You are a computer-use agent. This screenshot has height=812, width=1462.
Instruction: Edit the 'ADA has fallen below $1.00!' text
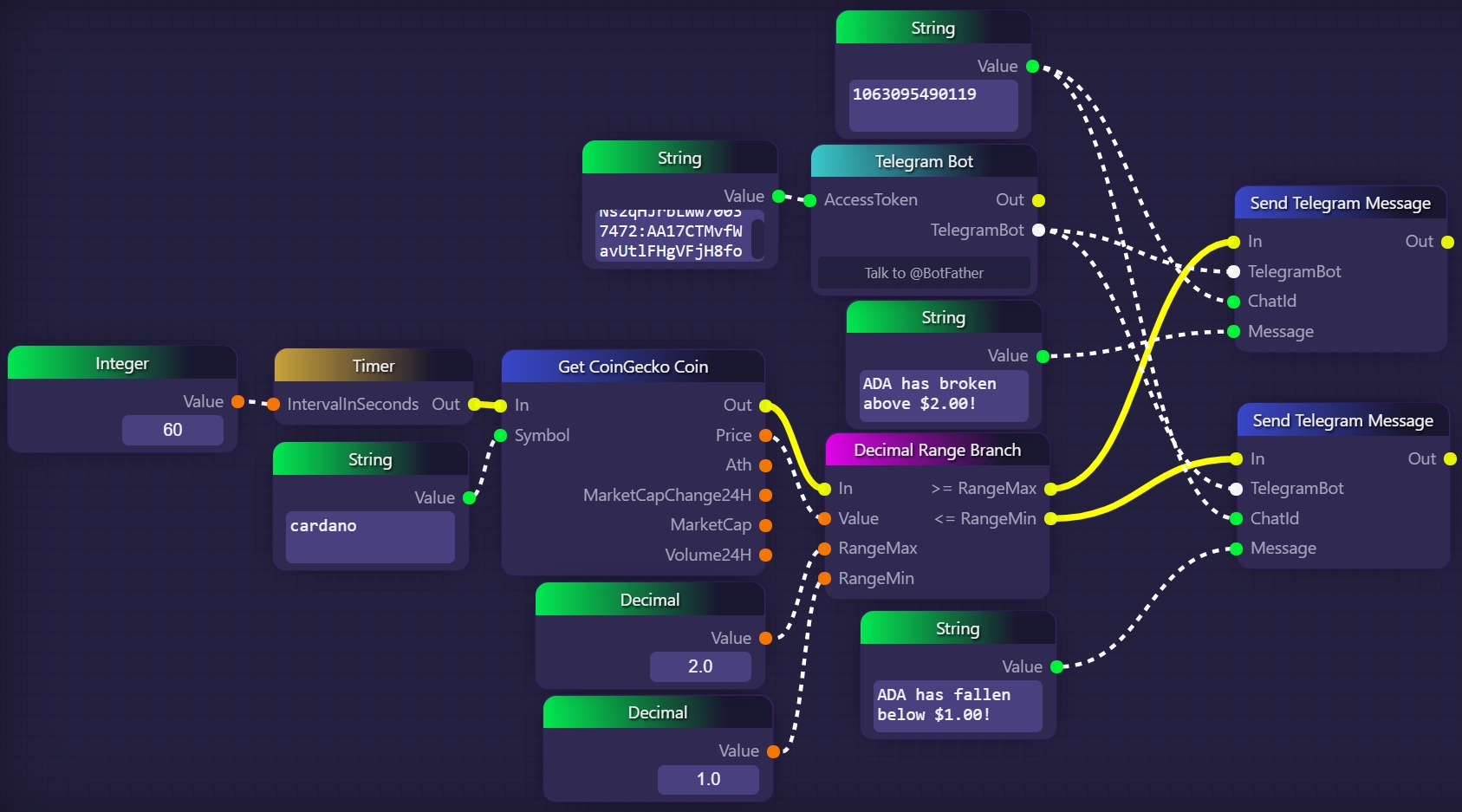[x=957, y=705]
